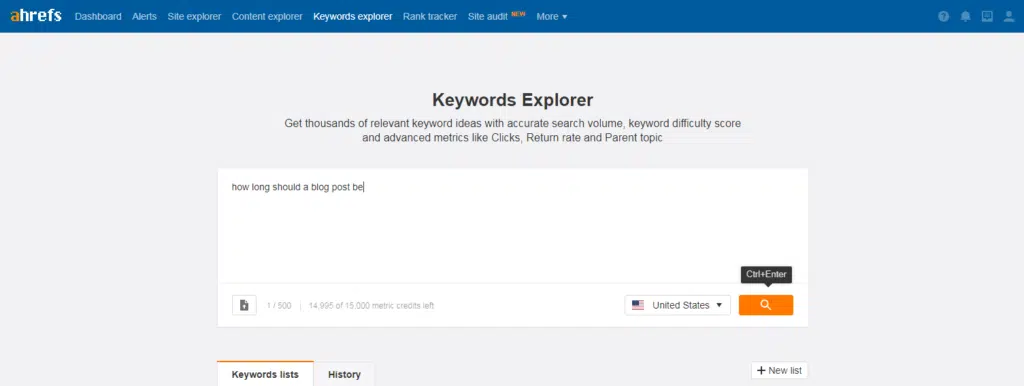Open Alerts in top navigation
This screenshot has height=386, width=1024.
point(144,16)
